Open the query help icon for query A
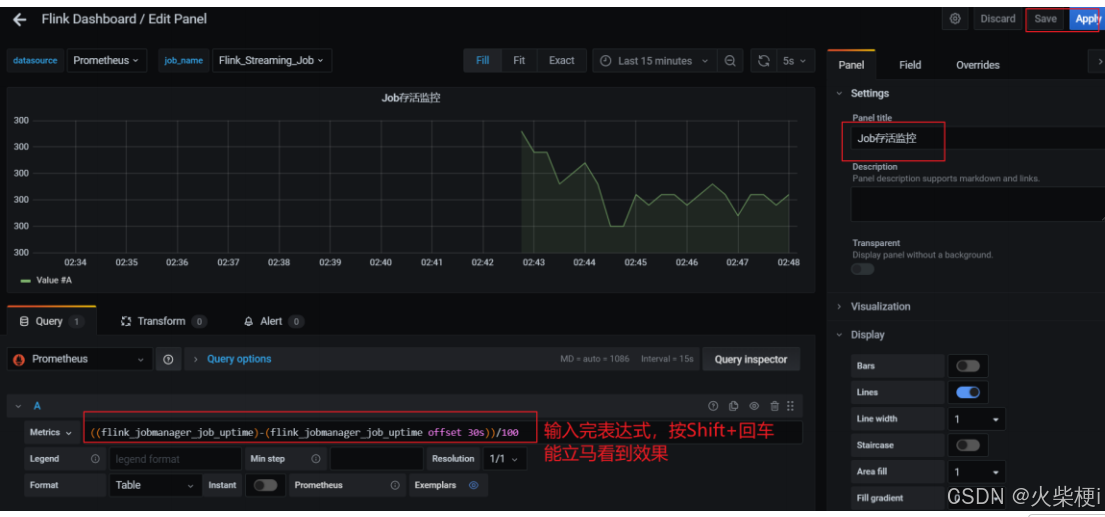The image size is (1105, 517). pos(712,406)
